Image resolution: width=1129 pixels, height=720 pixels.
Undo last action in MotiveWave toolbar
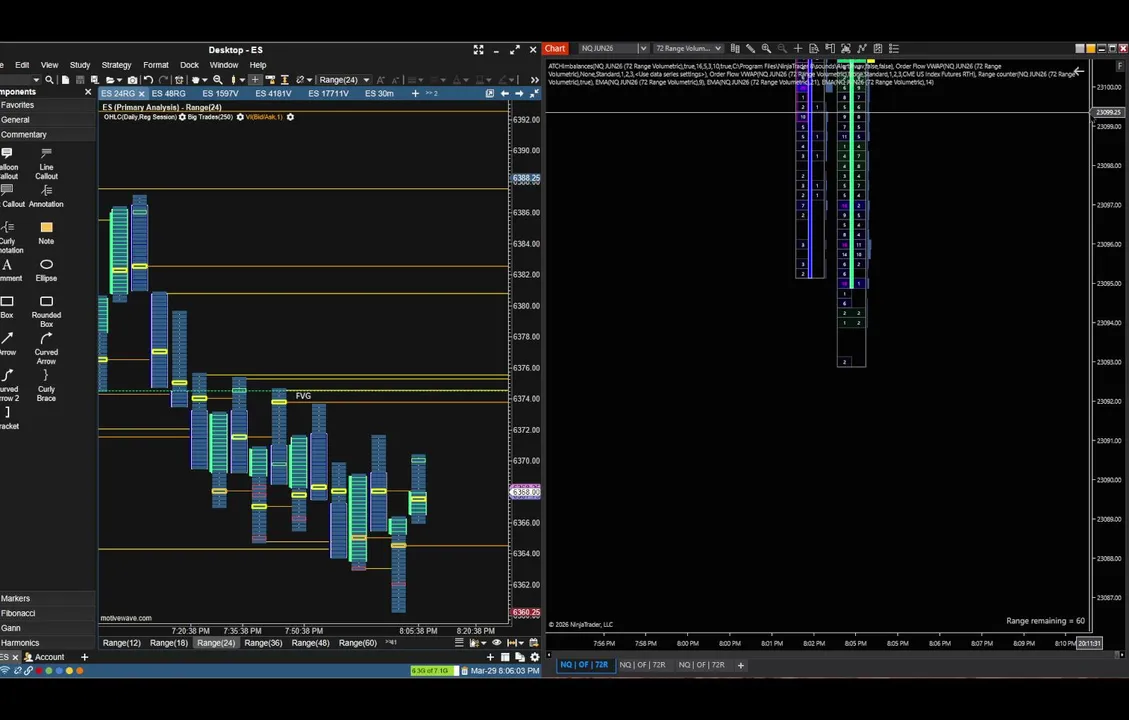pos(148,79)
